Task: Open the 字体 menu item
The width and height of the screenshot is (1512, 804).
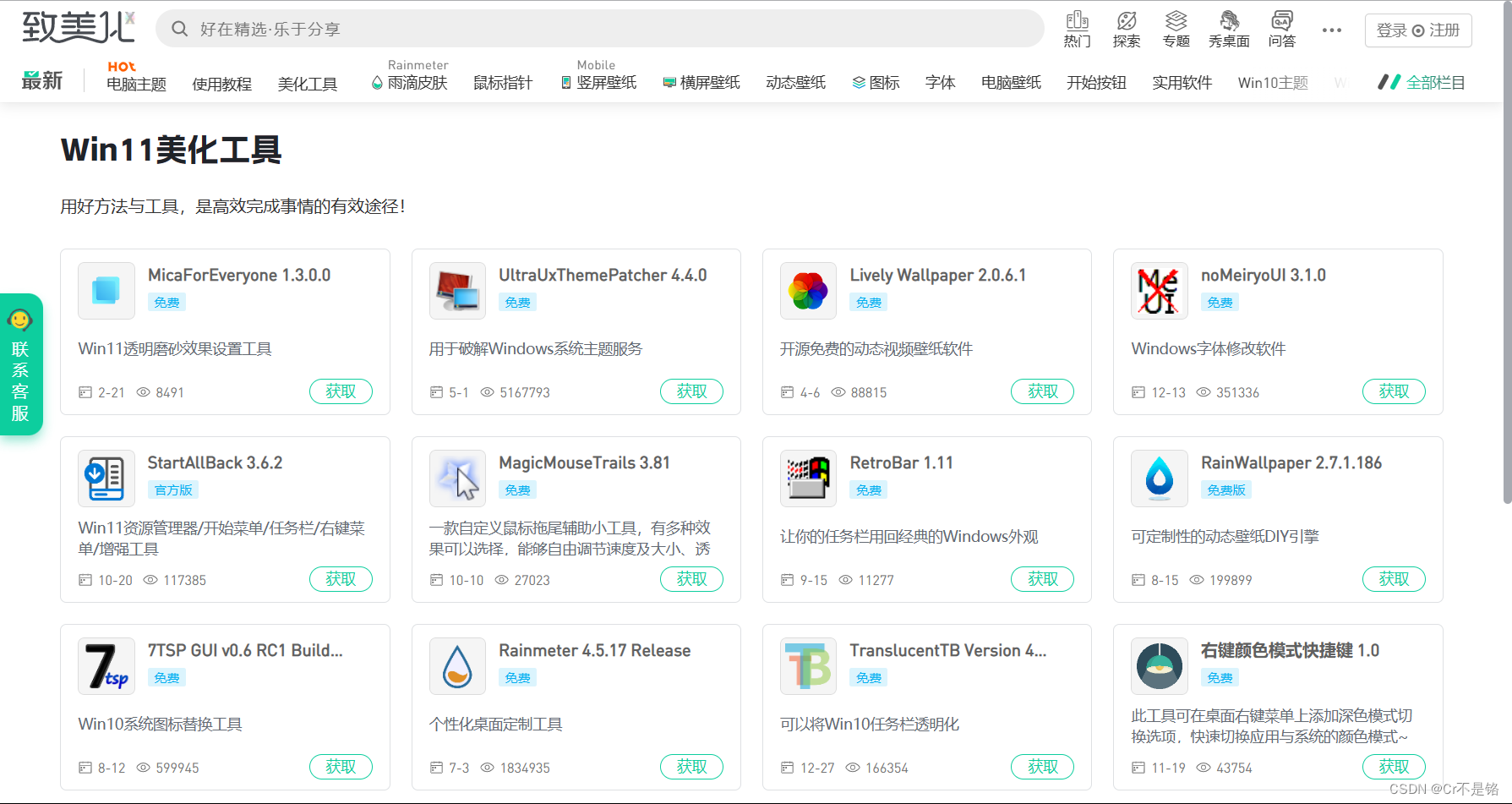Action: pos(940,82)
